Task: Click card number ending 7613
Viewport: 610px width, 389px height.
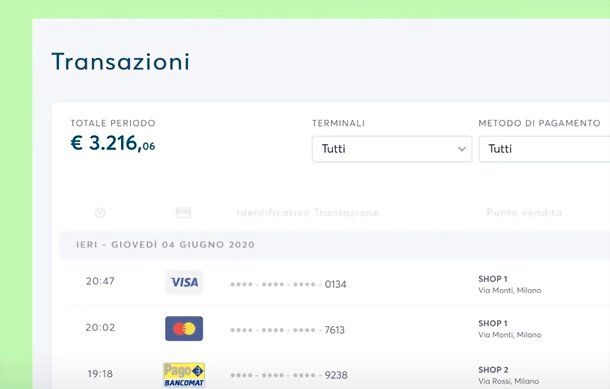Action: point(287,330)
